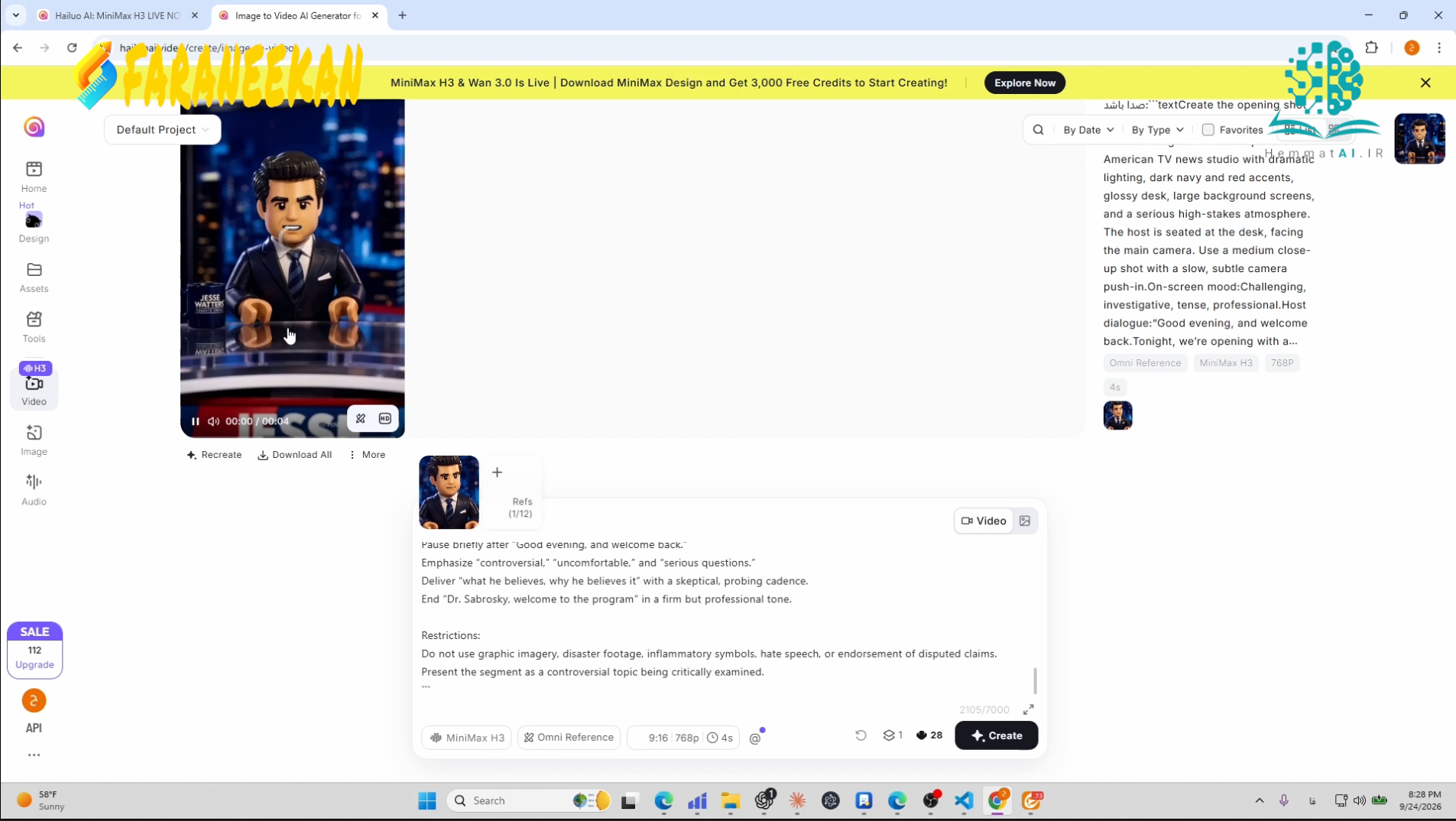The image size is (1456, 821).
Task: Switch to the Hailuo AI MiniMax H3 tab
Action: (116, 15)
